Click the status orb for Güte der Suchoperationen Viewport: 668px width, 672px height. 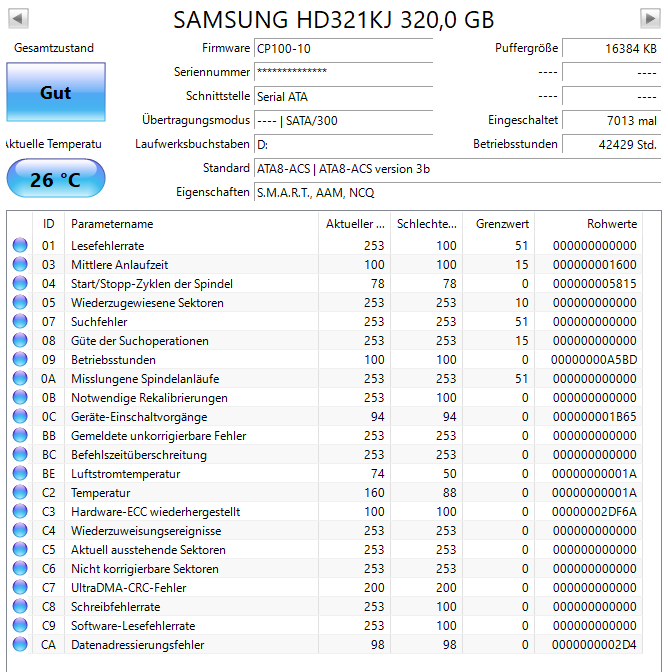click(20, 340)
